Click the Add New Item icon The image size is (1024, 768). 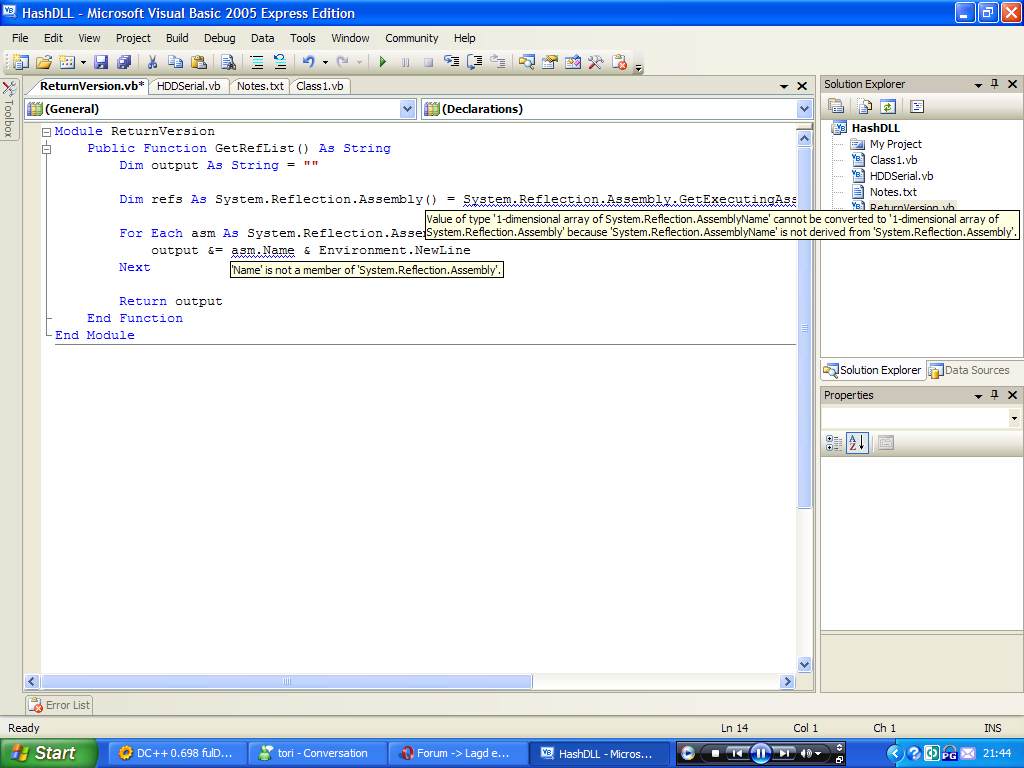pyautogui.click(x=67, y=62)
